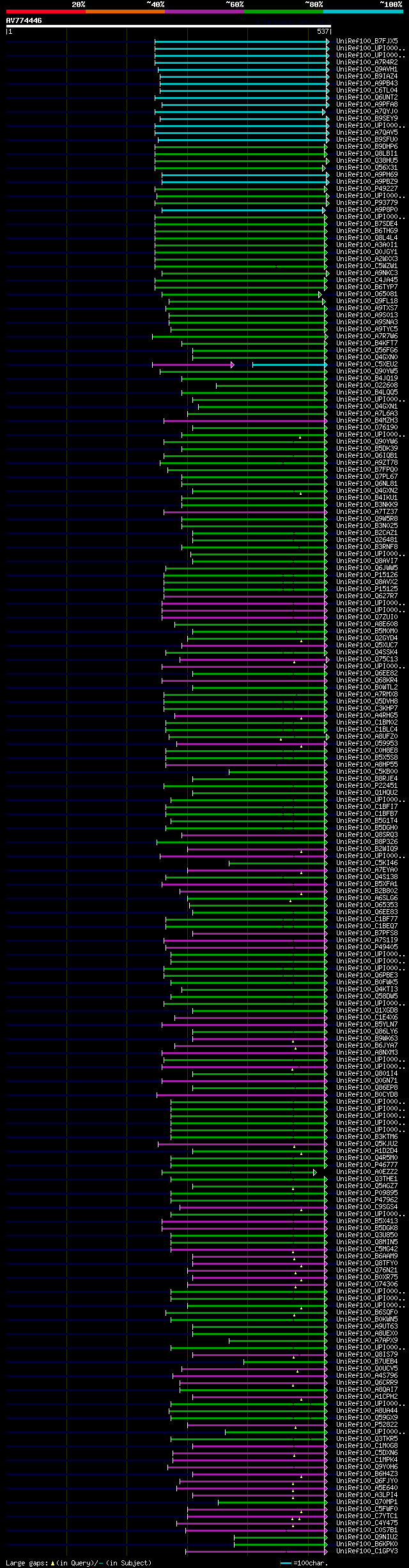Image resolution: width=409 pixels, height=1568 pixels.
Task: Select the UniRef100_C5DXN6 hit label
Action: [367, 1452]
